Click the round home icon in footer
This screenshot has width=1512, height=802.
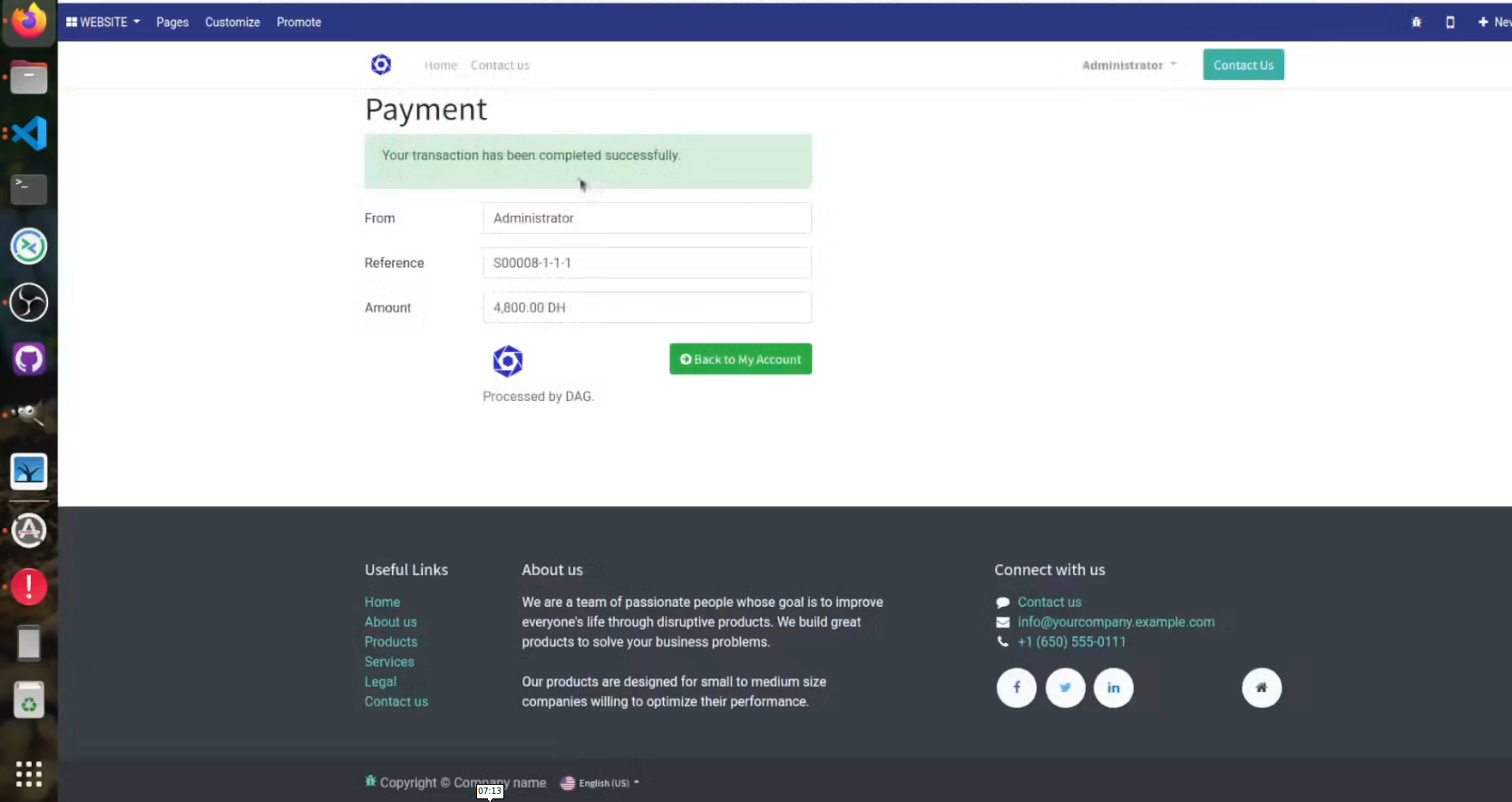coord(1262,688)
